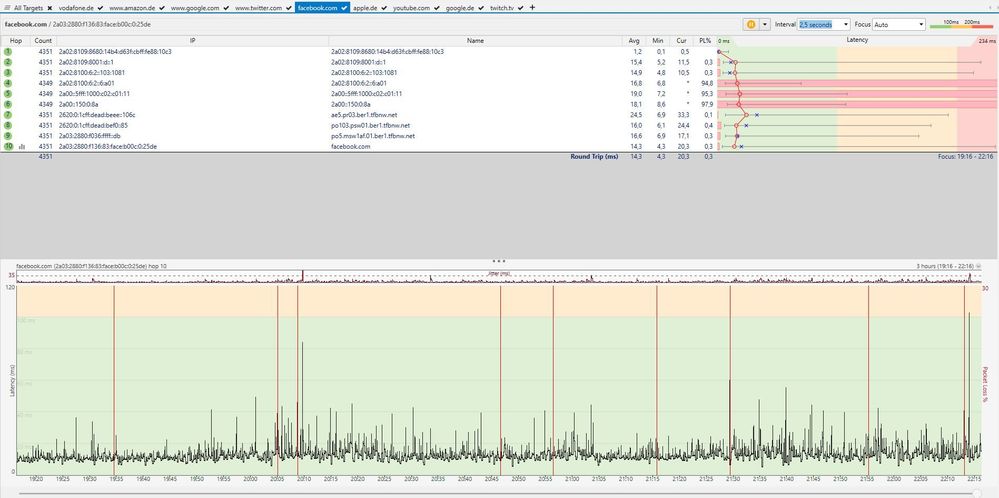Toggle the checkmark on twitch.tv tab
Viewport: 999px width, 498px height.
[520, 7]
